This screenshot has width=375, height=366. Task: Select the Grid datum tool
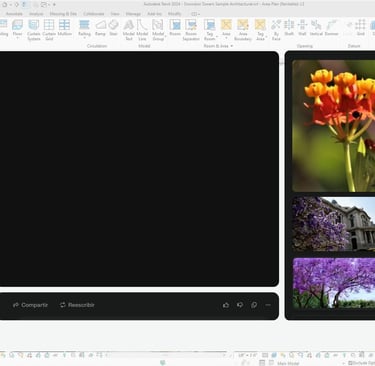pos(360,27)
